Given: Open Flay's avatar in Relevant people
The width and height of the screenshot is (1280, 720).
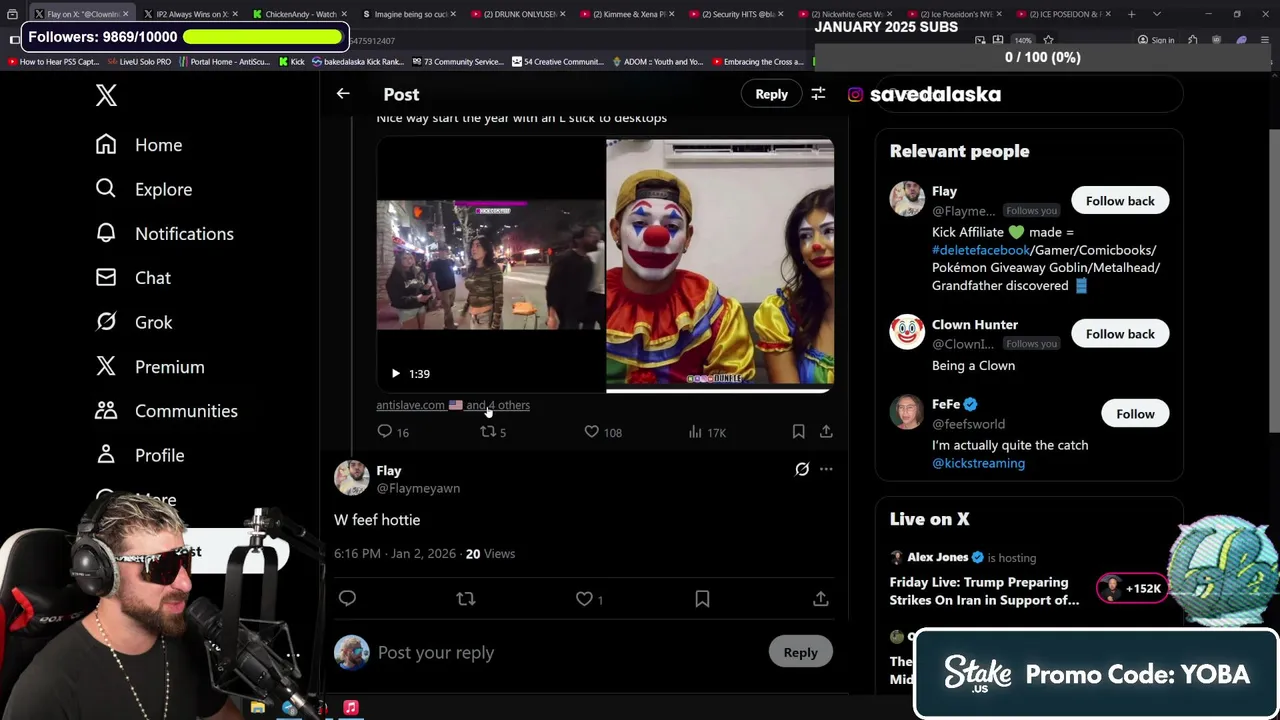Looking at the screenshot, I should tap(907, 199).
